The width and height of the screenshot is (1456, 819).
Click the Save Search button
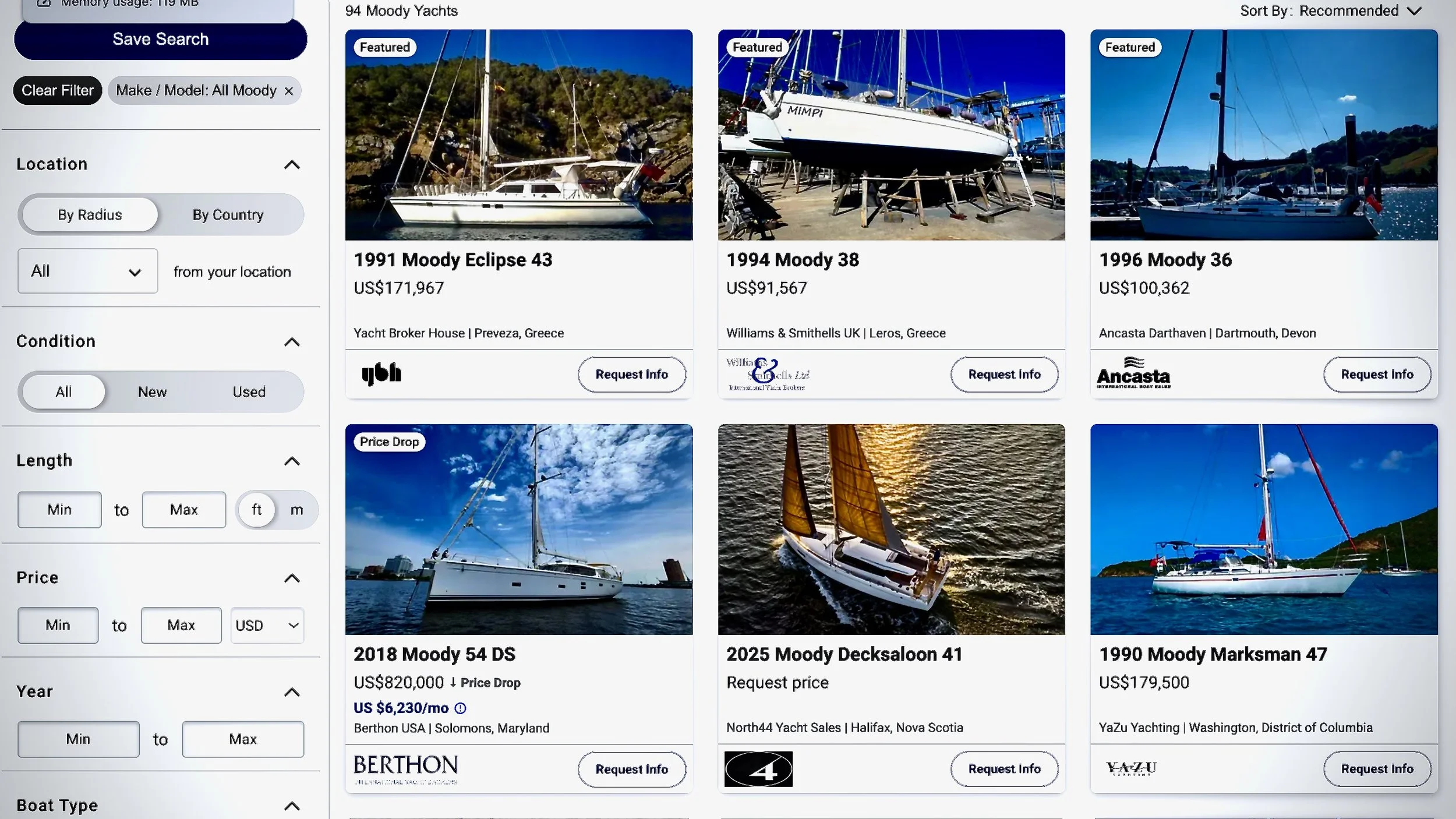[161, 39]
